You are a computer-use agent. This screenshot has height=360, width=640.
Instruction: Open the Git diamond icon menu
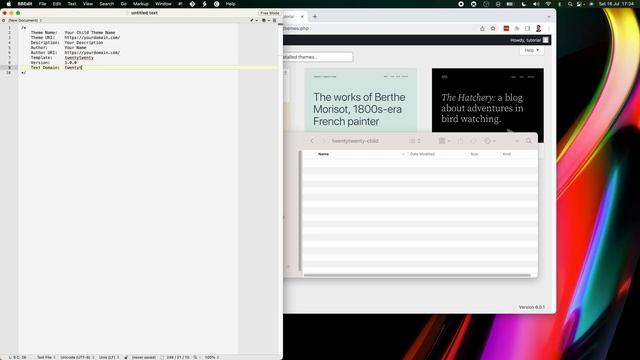coord(192,4)
